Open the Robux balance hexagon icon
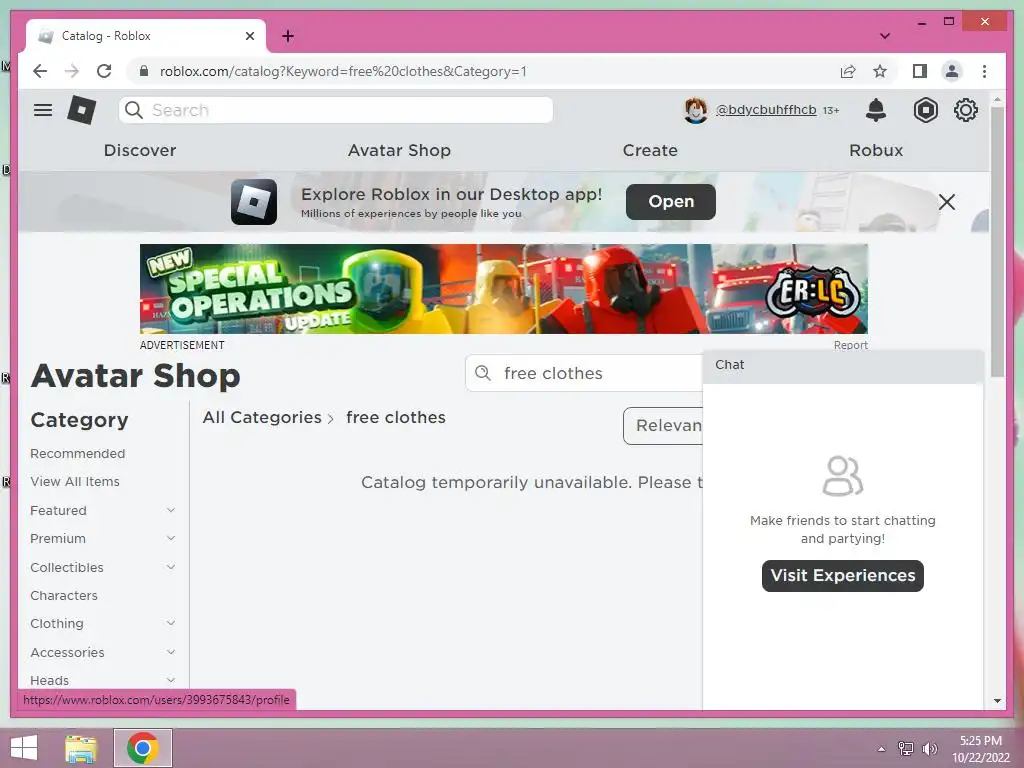1024x768 pixels. click(925, 110)
